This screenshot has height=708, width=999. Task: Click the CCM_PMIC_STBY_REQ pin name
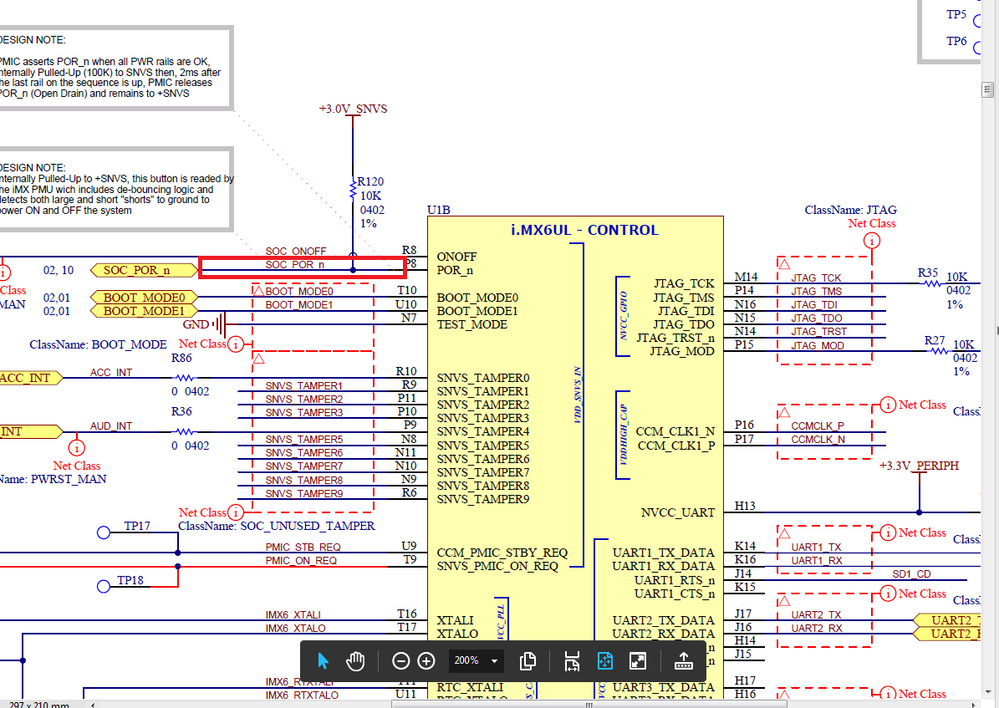(x=502, y=553)
